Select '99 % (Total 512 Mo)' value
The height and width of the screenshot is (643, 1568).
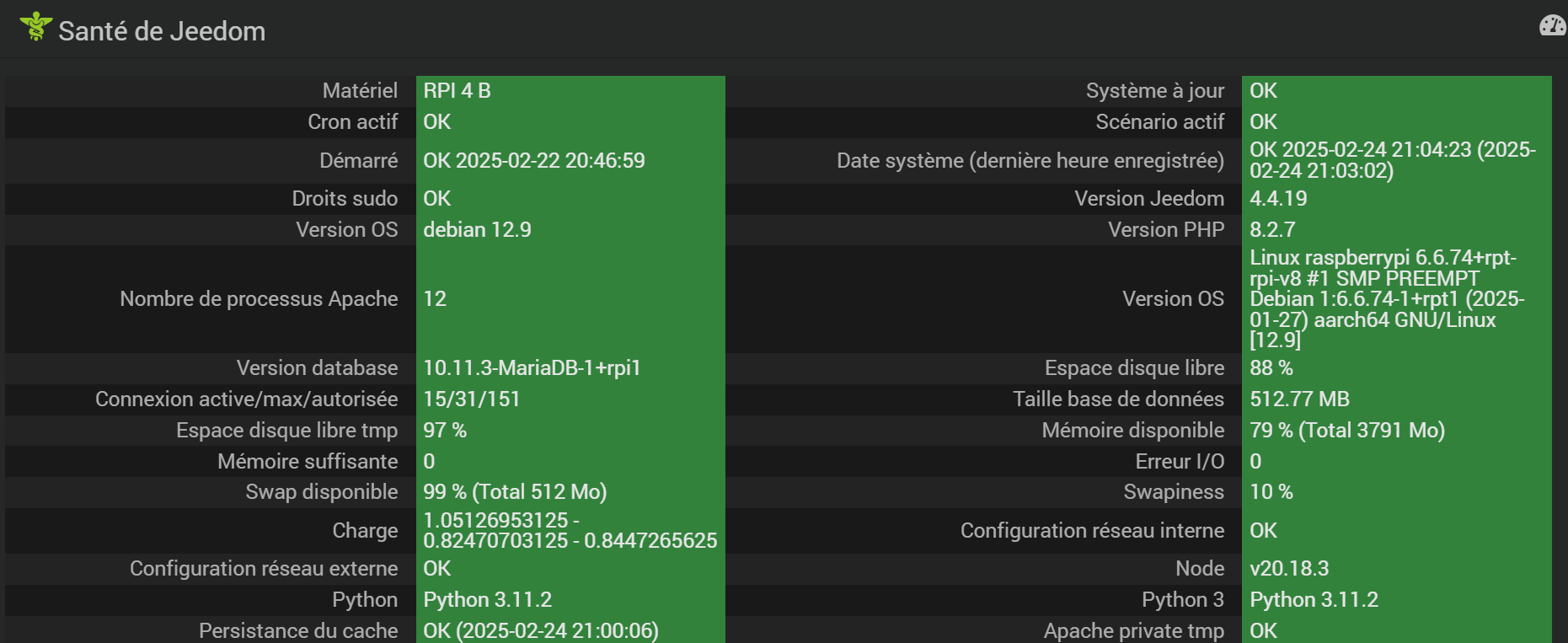tap(515, 491)
